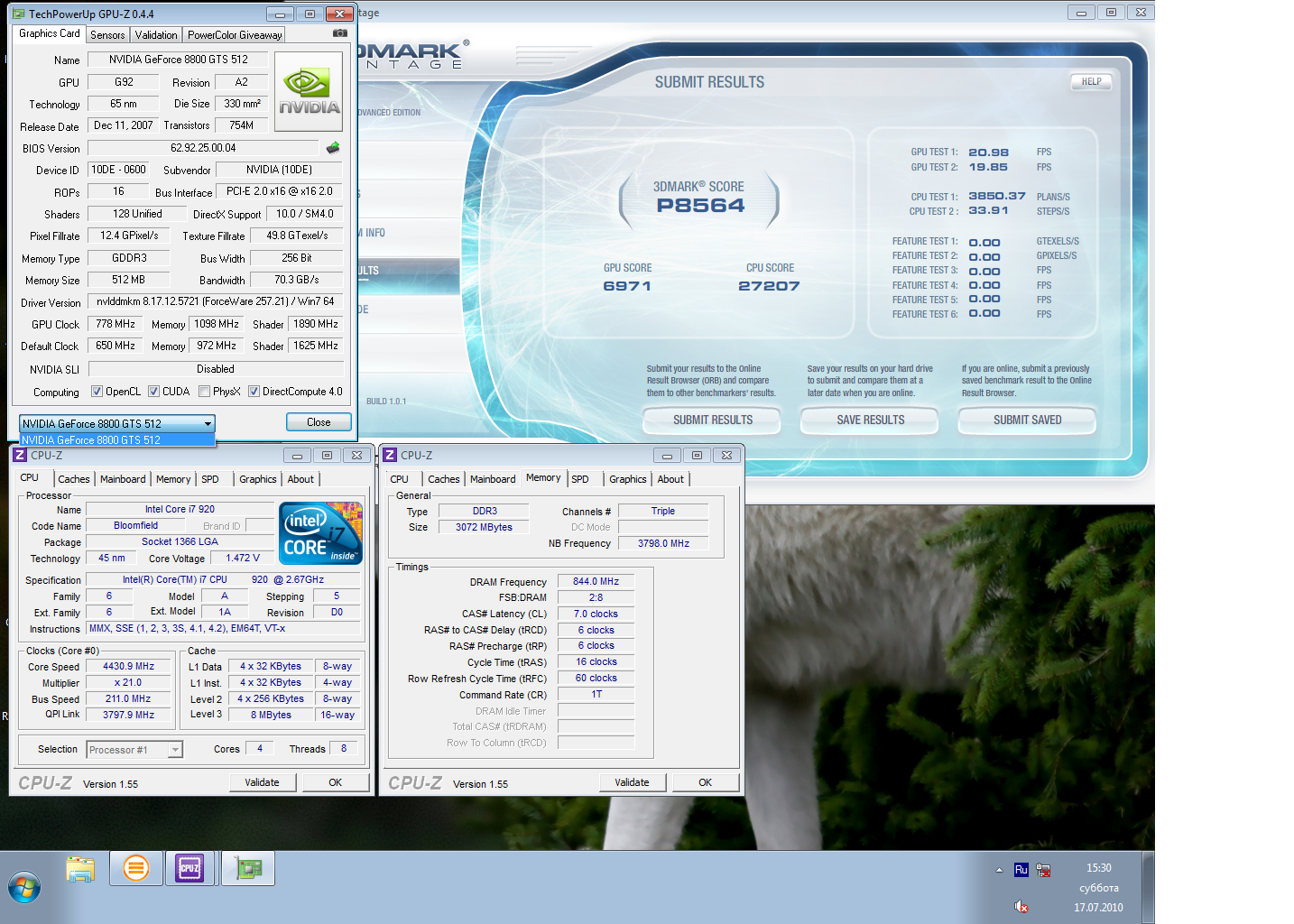This screenshot has width=1294, height=924.
Task: Click the GPU-Z green chip taskbar icon
Action: click(x=248, y=869)
